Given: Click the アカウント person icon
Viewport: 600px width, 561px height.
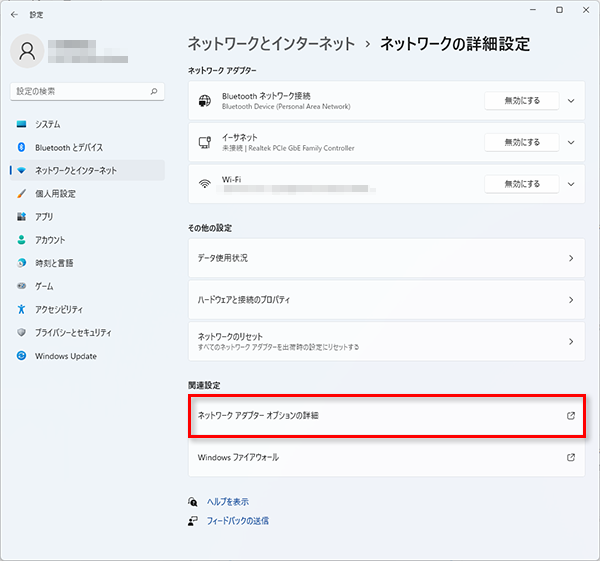Looking at the screenshot, I should (x=21, y=240).
